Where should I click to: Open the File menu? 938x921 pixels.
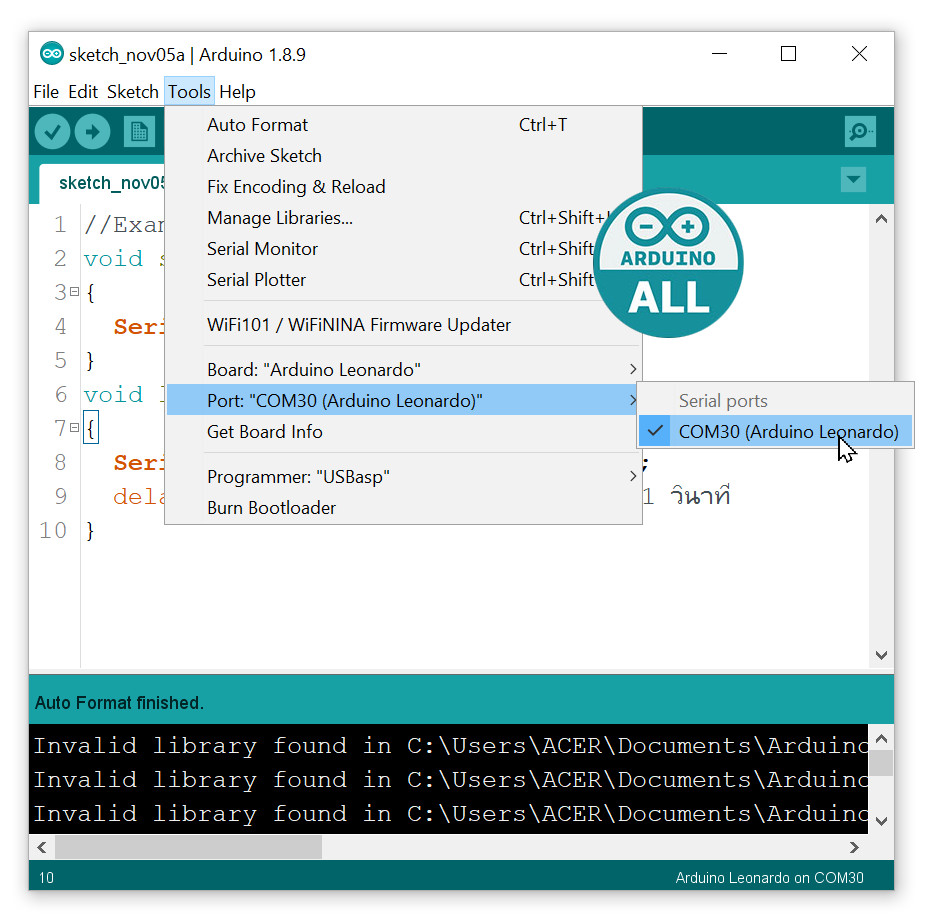coord(46,92)
